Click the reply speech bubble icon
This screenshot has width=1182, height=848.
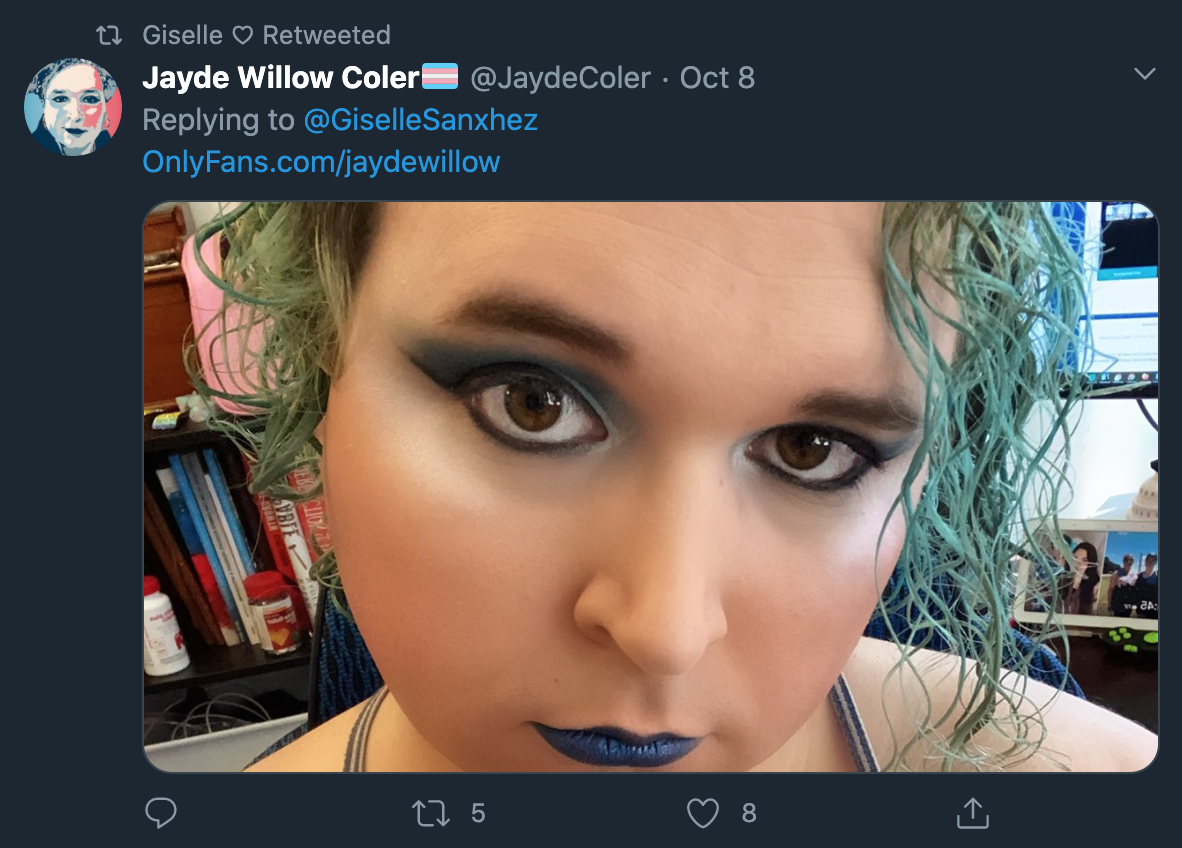tap(161, 813)
